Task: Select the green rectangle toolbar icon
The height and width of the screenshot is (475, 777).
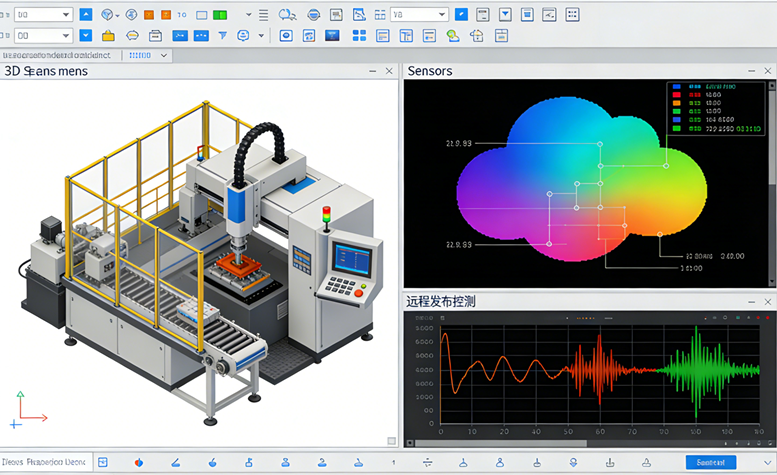Action: [x=220, y=15]
